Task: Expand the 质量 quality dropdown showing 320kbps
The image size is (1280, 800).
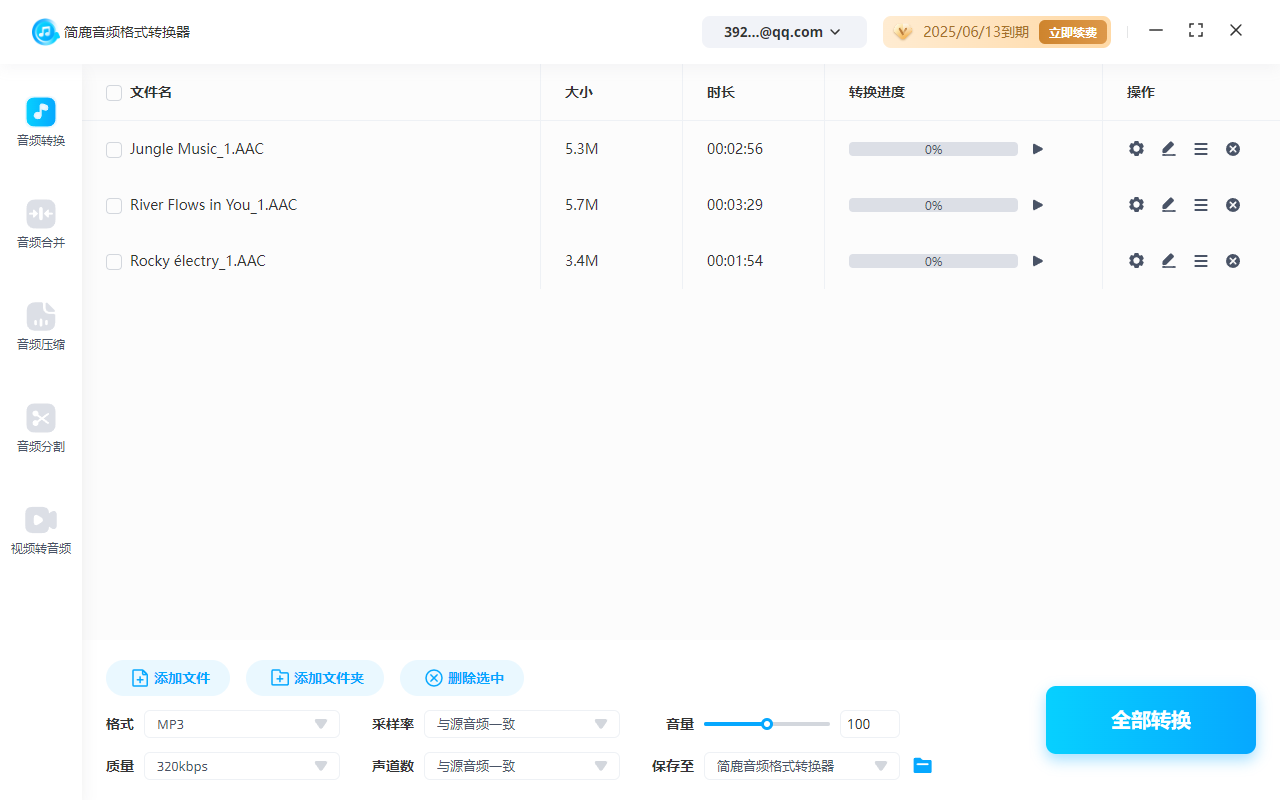Action: [241, 765]
